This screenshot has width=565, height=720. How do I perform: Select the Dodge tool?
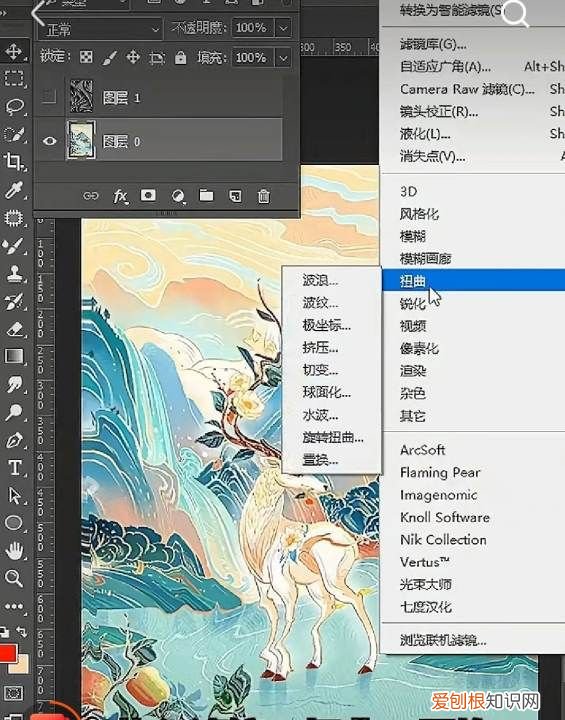click(14, 412)
